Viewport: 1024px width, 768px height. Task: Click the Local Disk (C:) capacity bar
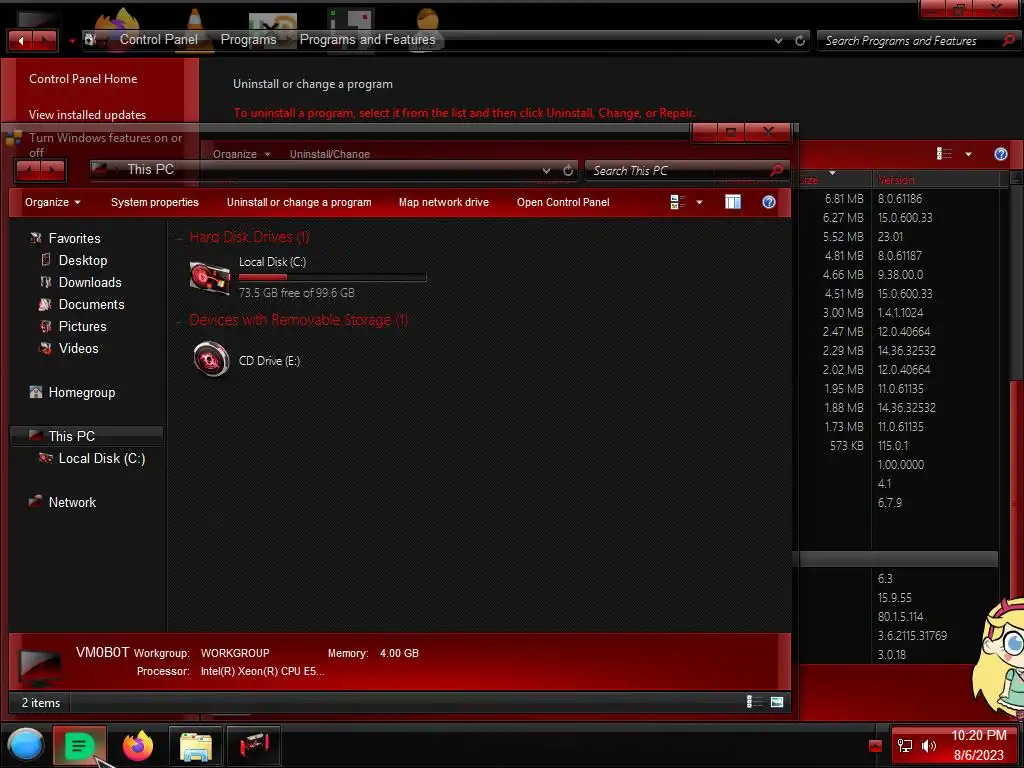(332, 278)
